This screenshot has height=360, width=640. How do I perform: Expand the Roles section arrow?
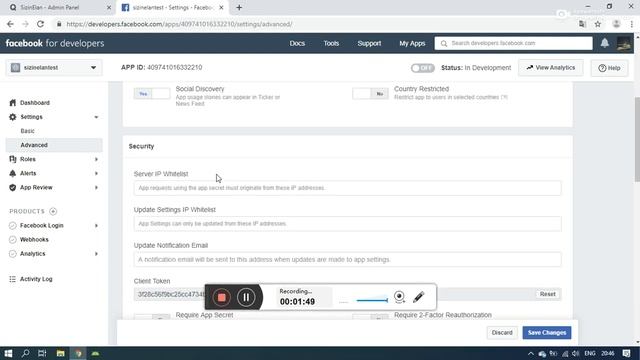(96, 159)
